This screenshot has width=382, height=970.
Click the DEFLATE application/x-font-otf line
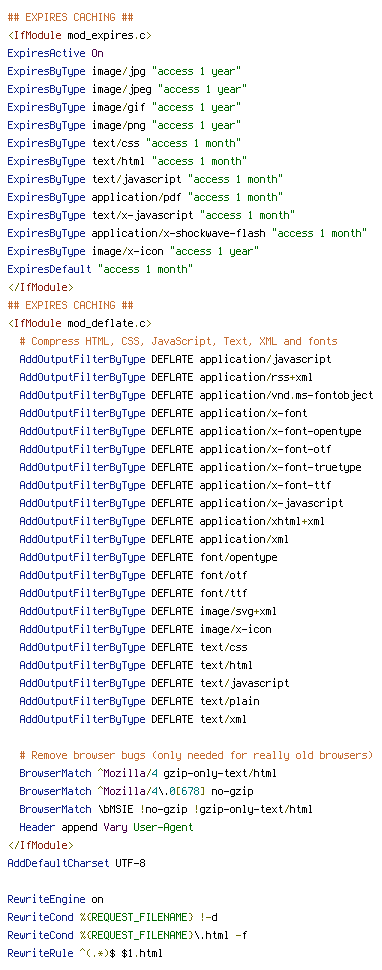176,449
